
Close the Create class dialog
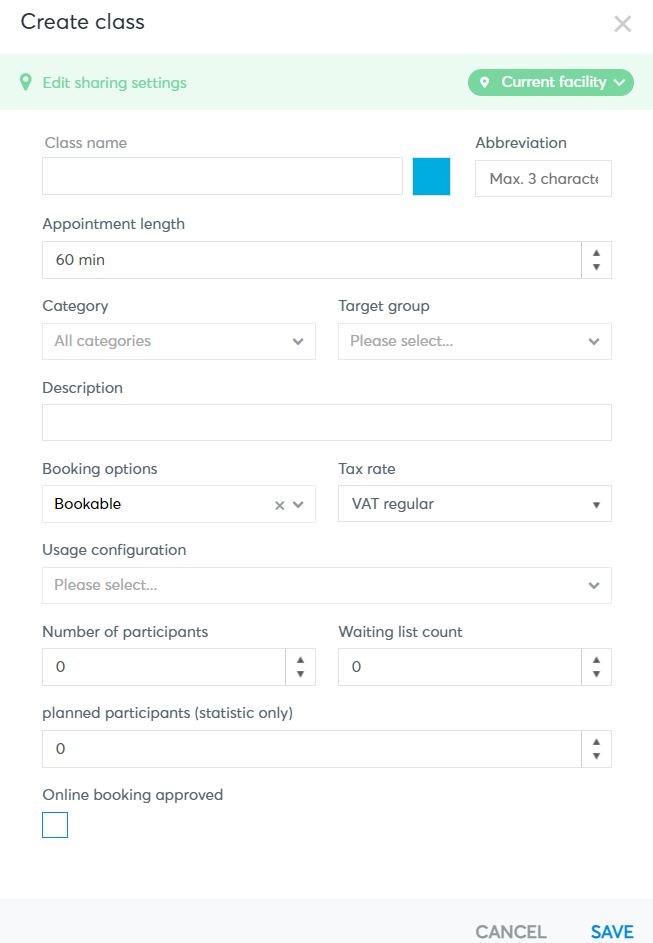point(622,23)
